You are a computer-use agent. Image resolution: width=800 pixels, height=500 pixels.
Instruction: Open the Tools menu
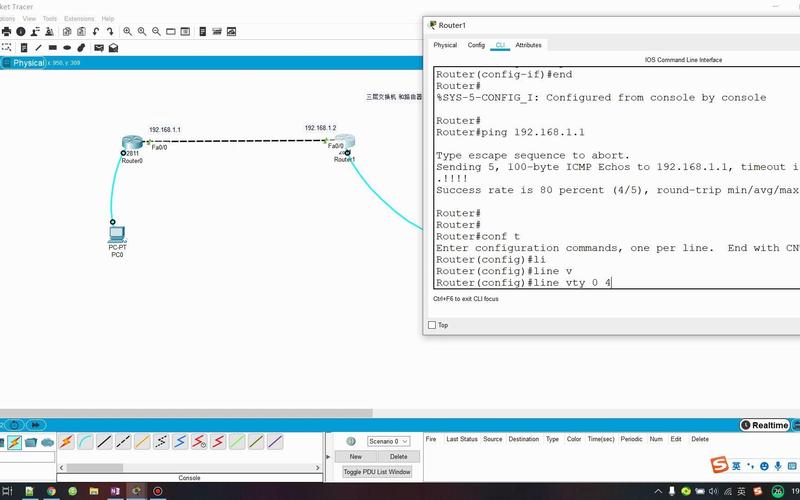50,18
